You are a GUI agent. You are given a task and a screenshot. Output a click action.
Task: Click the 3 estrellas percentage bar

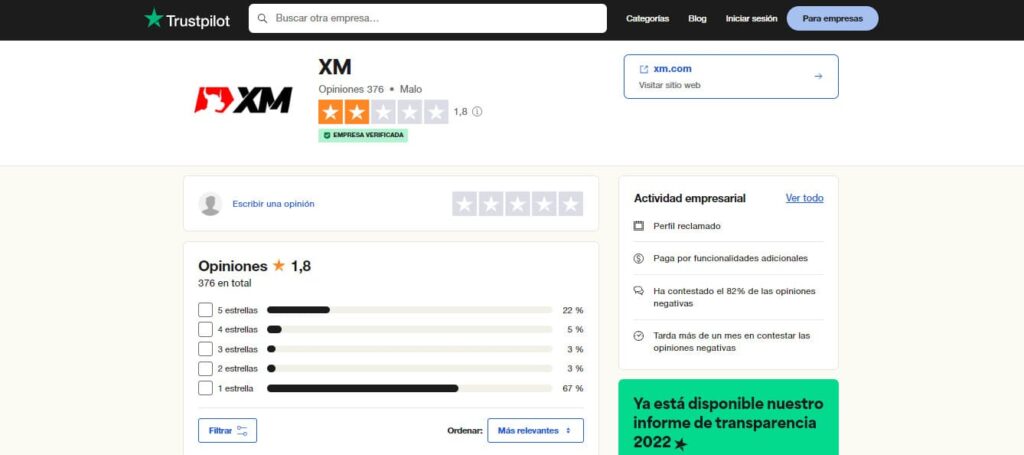409,349
